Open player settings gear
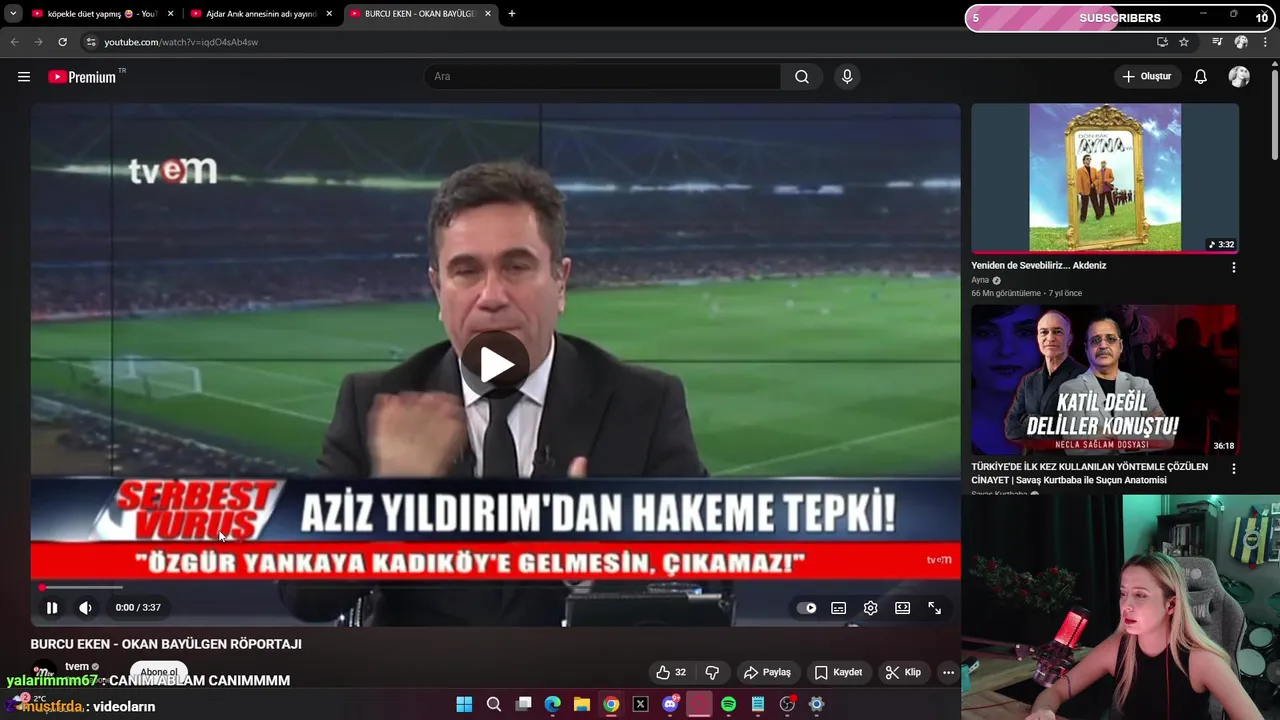 click(x=871, y=608)
